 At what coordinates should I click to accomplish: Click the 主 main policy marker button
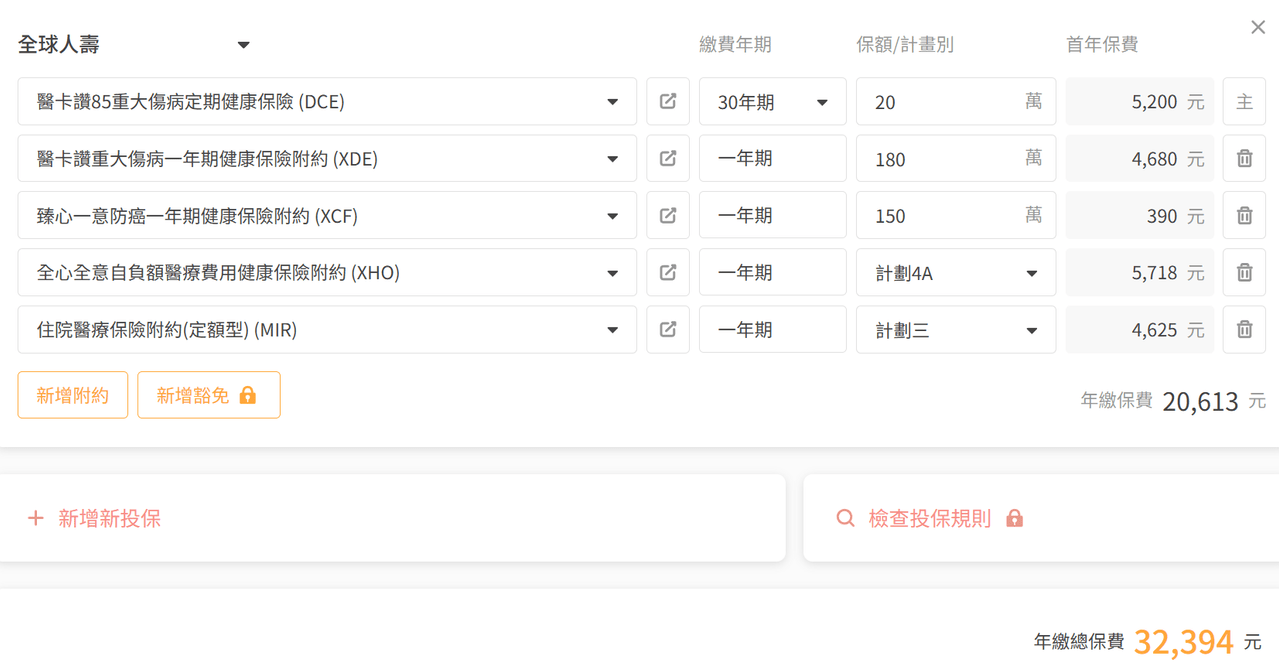pos(1244,101)
